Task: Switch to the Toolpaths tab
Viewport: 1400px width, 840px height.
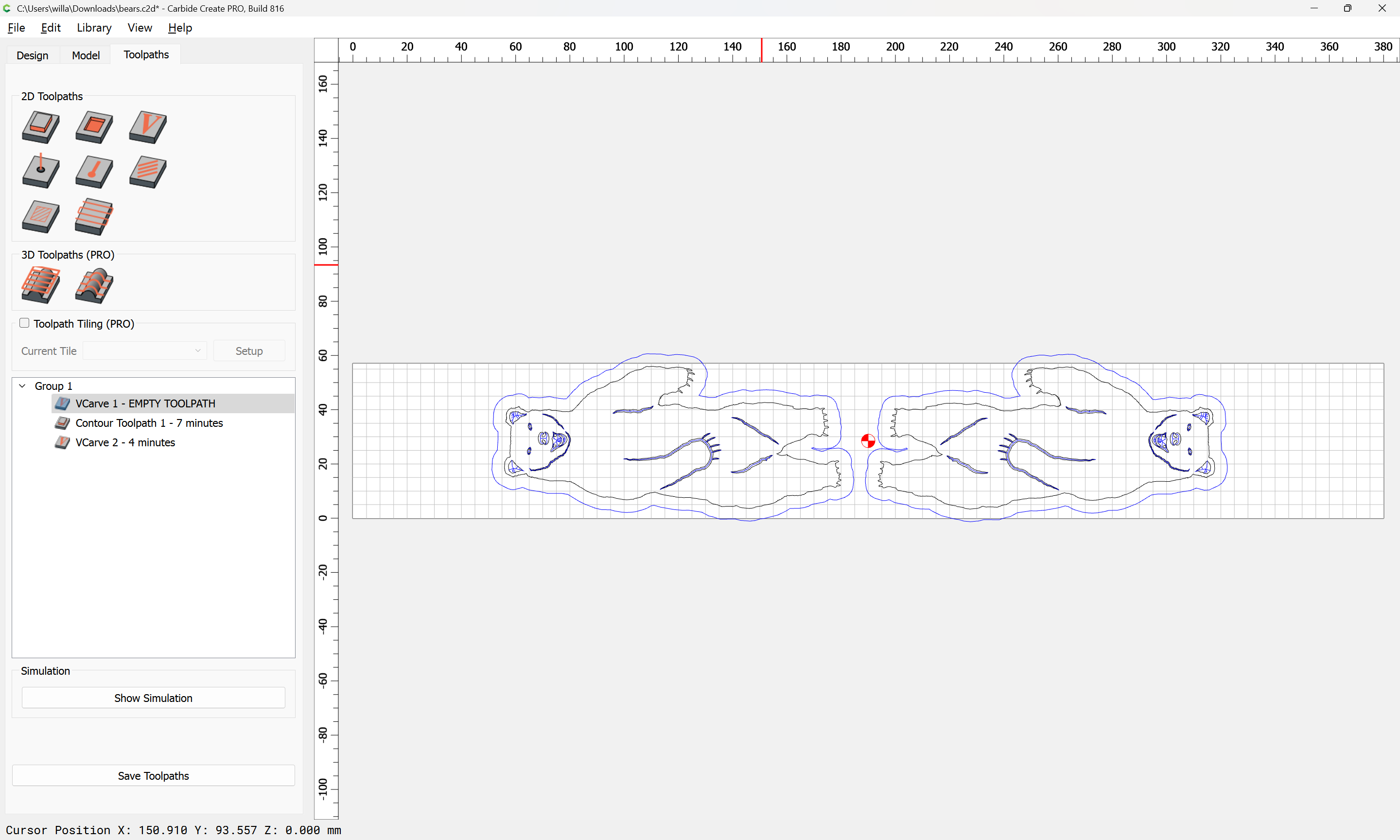Action: click(x=146, y=54)
